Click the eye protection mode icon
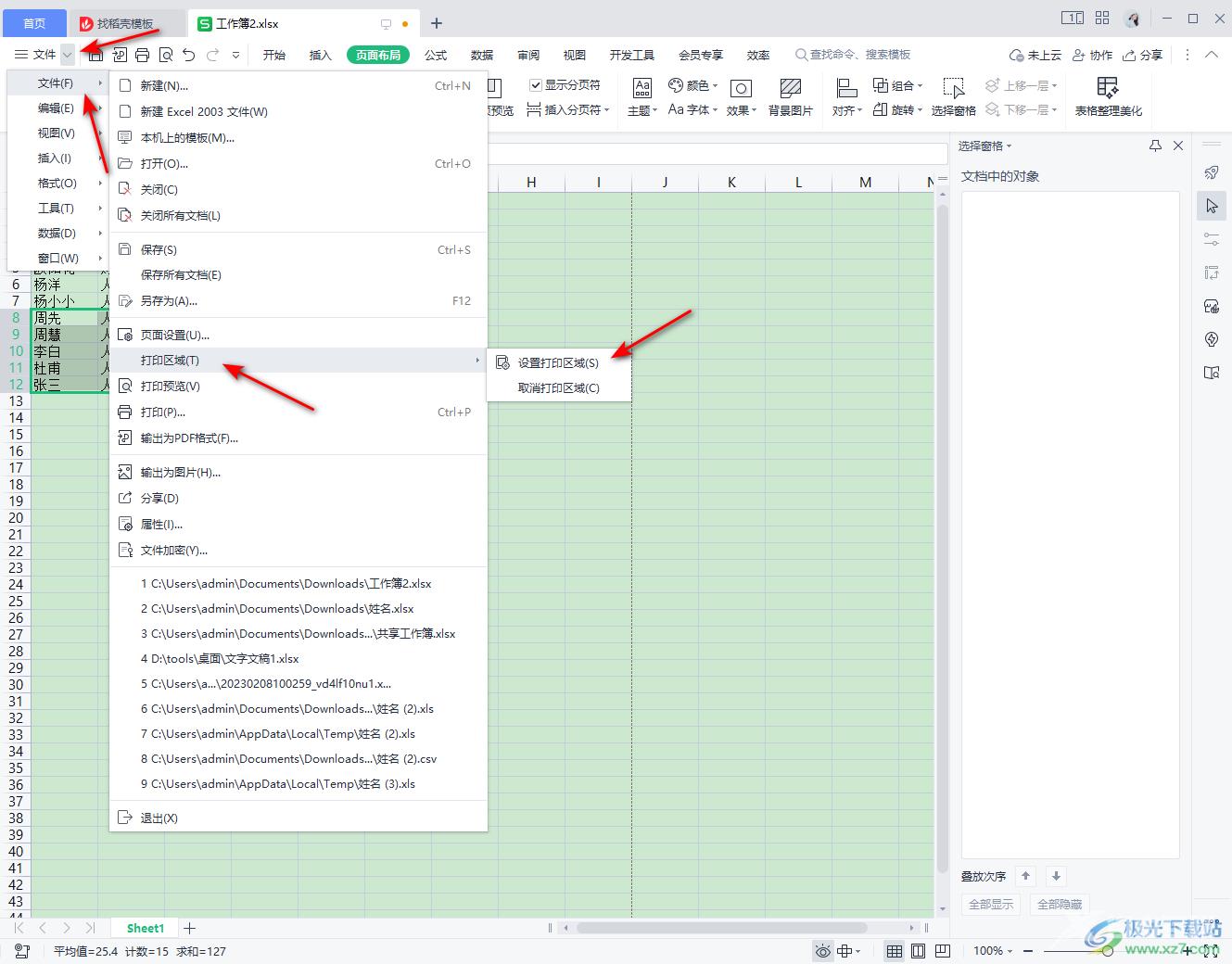This screenshot has height=964, width=1232. pos(822,951)
